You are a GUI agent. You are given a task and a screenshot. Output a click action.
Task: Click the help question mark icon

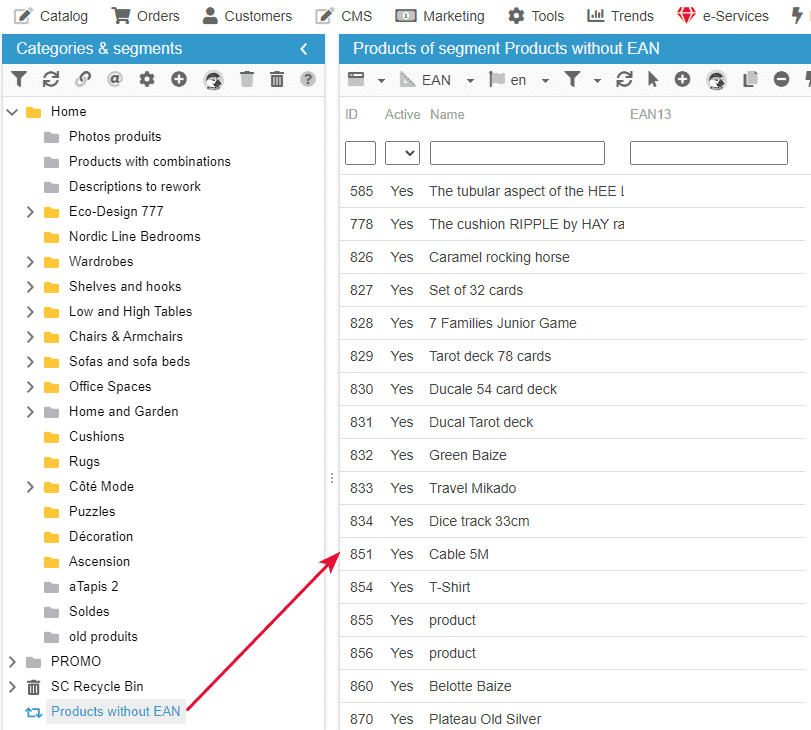(x=308, y=80)
